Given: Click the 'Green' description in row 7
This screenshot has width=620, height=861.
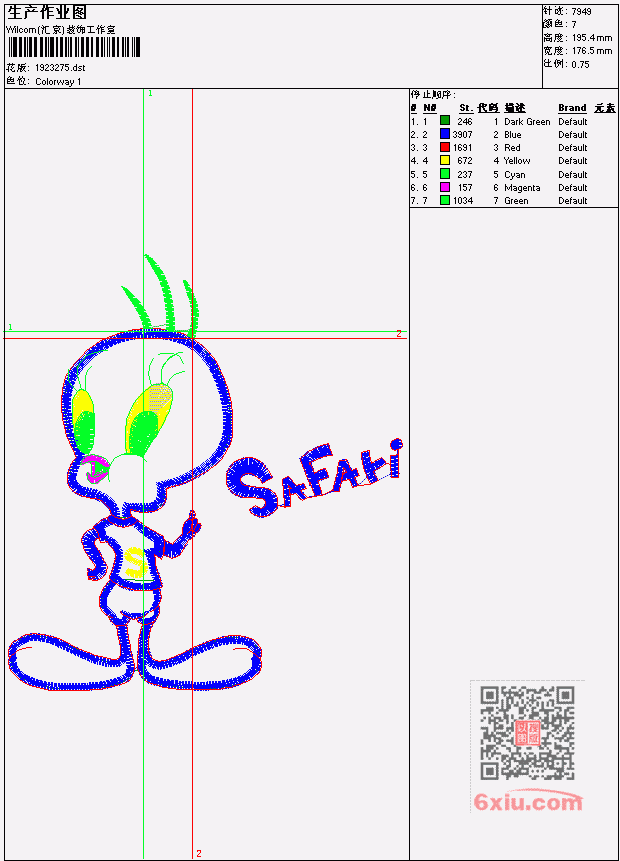Looking at the screenshot, I should click(x=516, y=201).
